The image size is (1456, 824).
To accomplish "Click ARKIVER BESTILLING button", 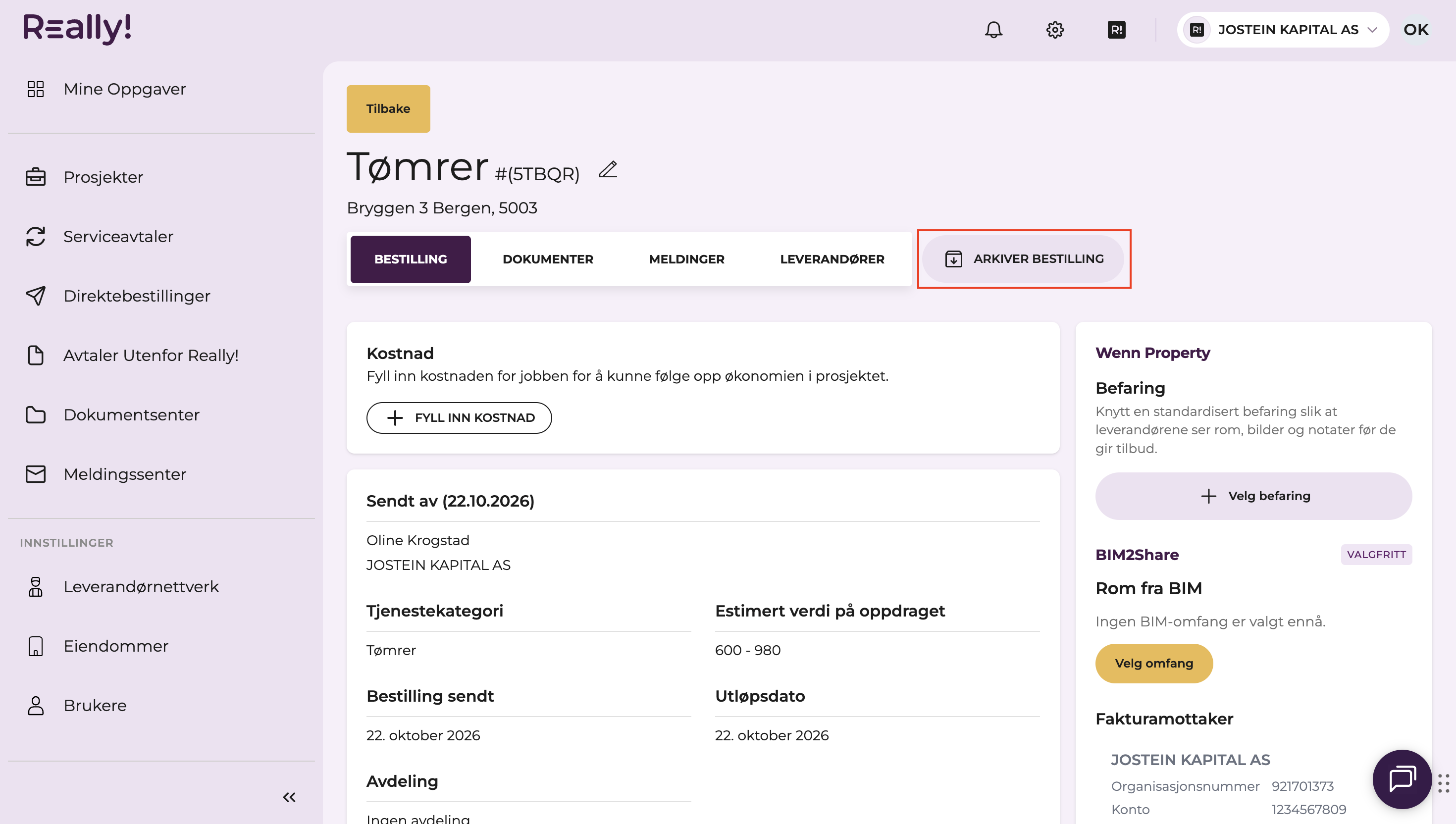I will [1023, 258].
